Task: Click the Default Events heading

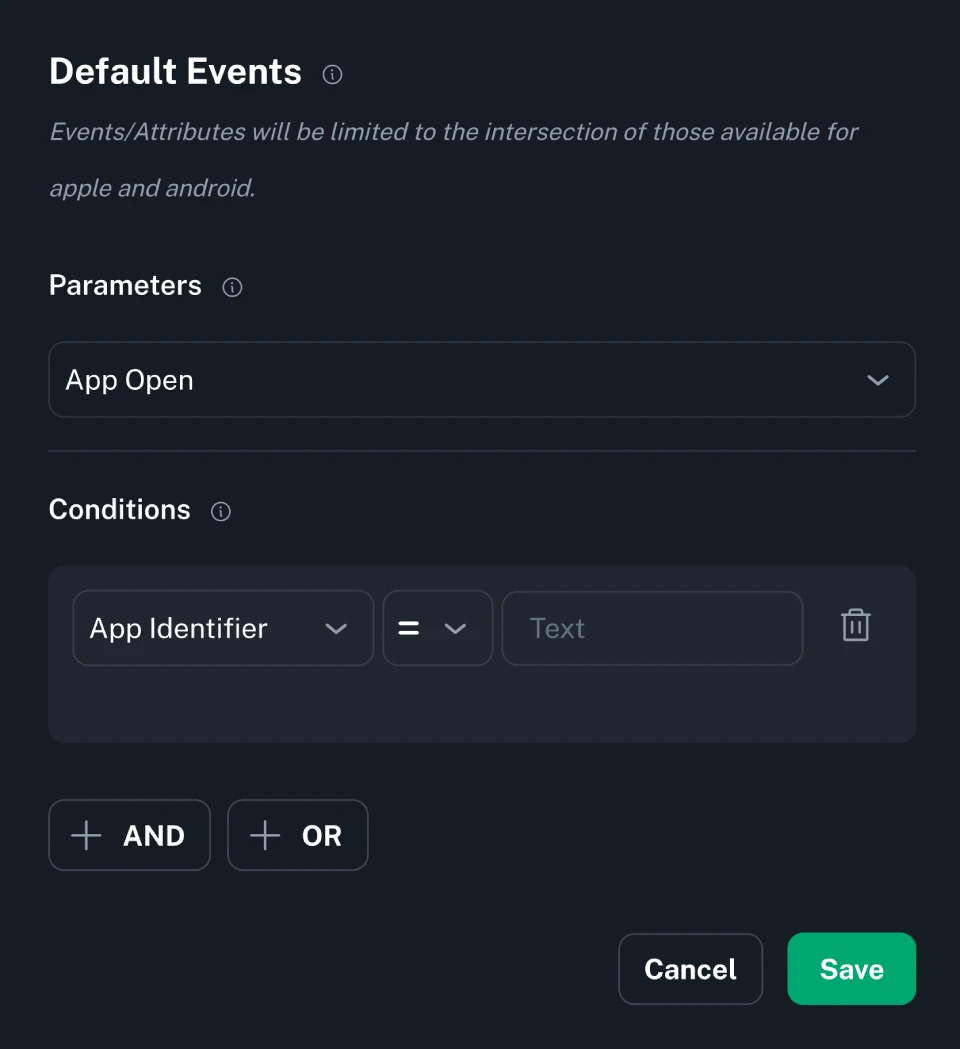Action: [175, 72]
